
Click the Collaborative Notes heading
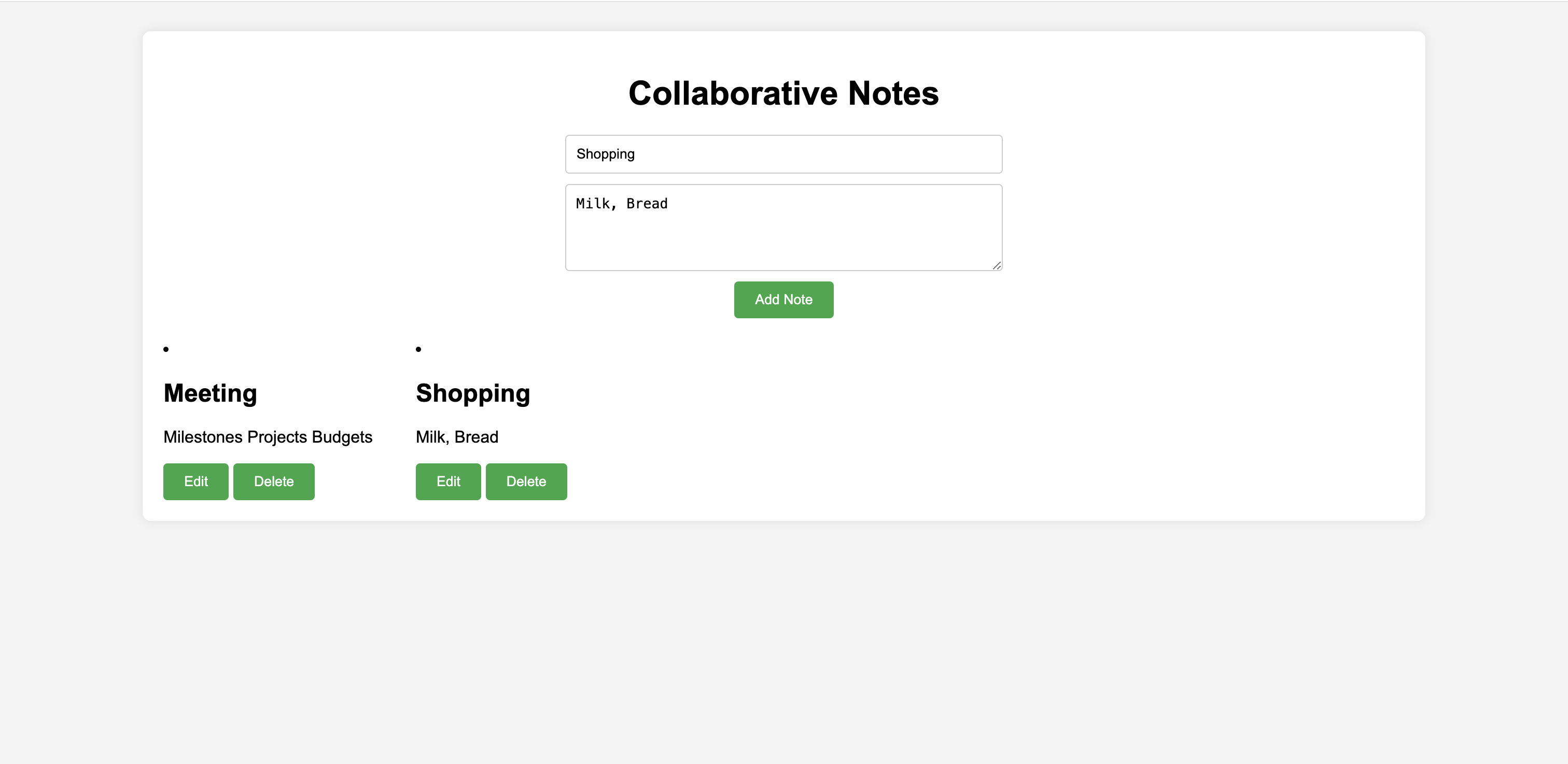(783, 93)
